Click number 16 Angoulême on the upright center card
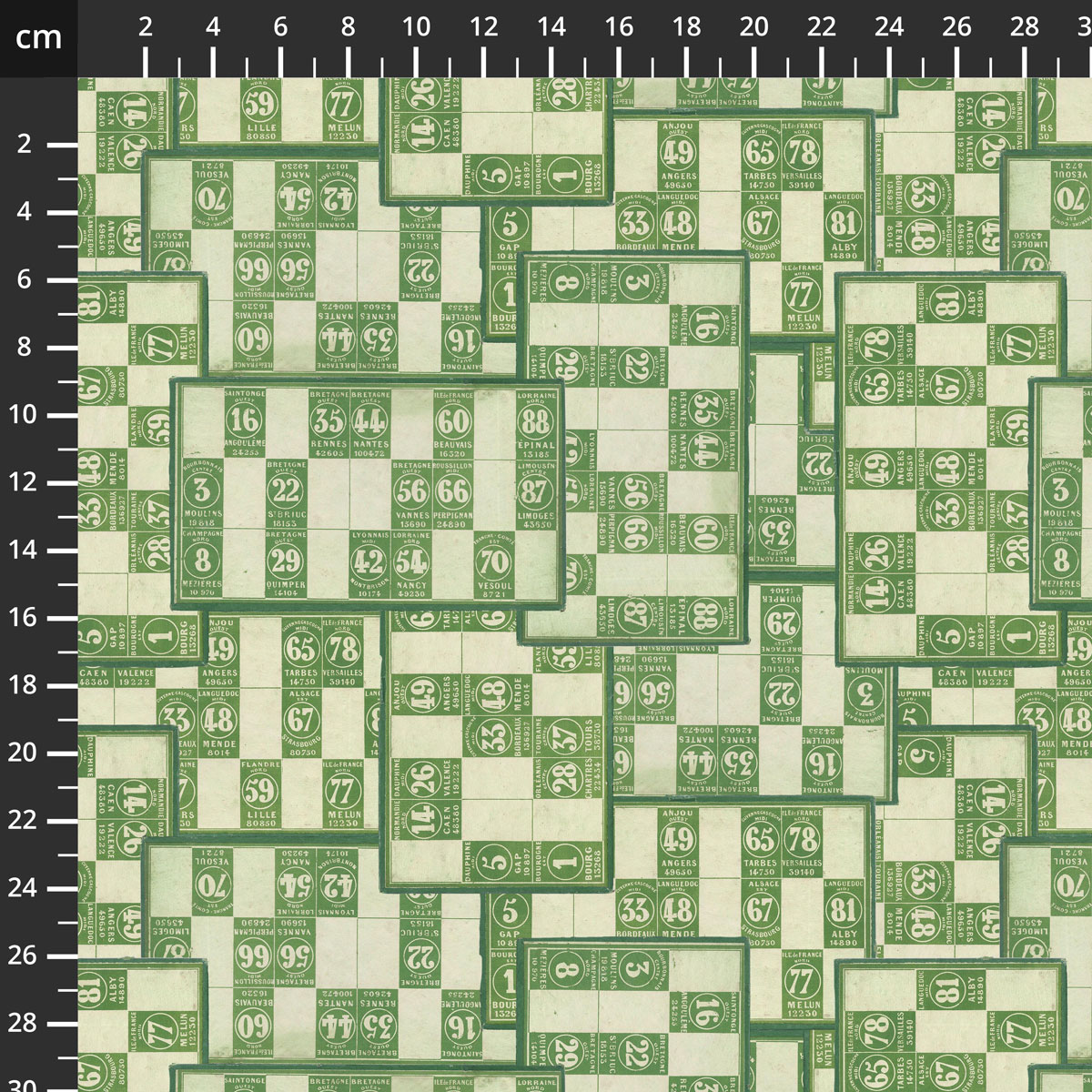The image size is (1092, 1092). [x=244, y=422]
